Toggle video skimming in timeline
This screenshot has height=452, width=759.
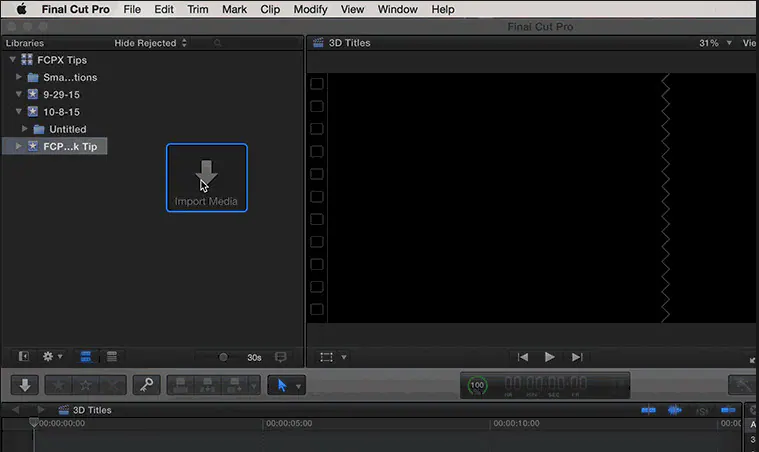(648, 410)
